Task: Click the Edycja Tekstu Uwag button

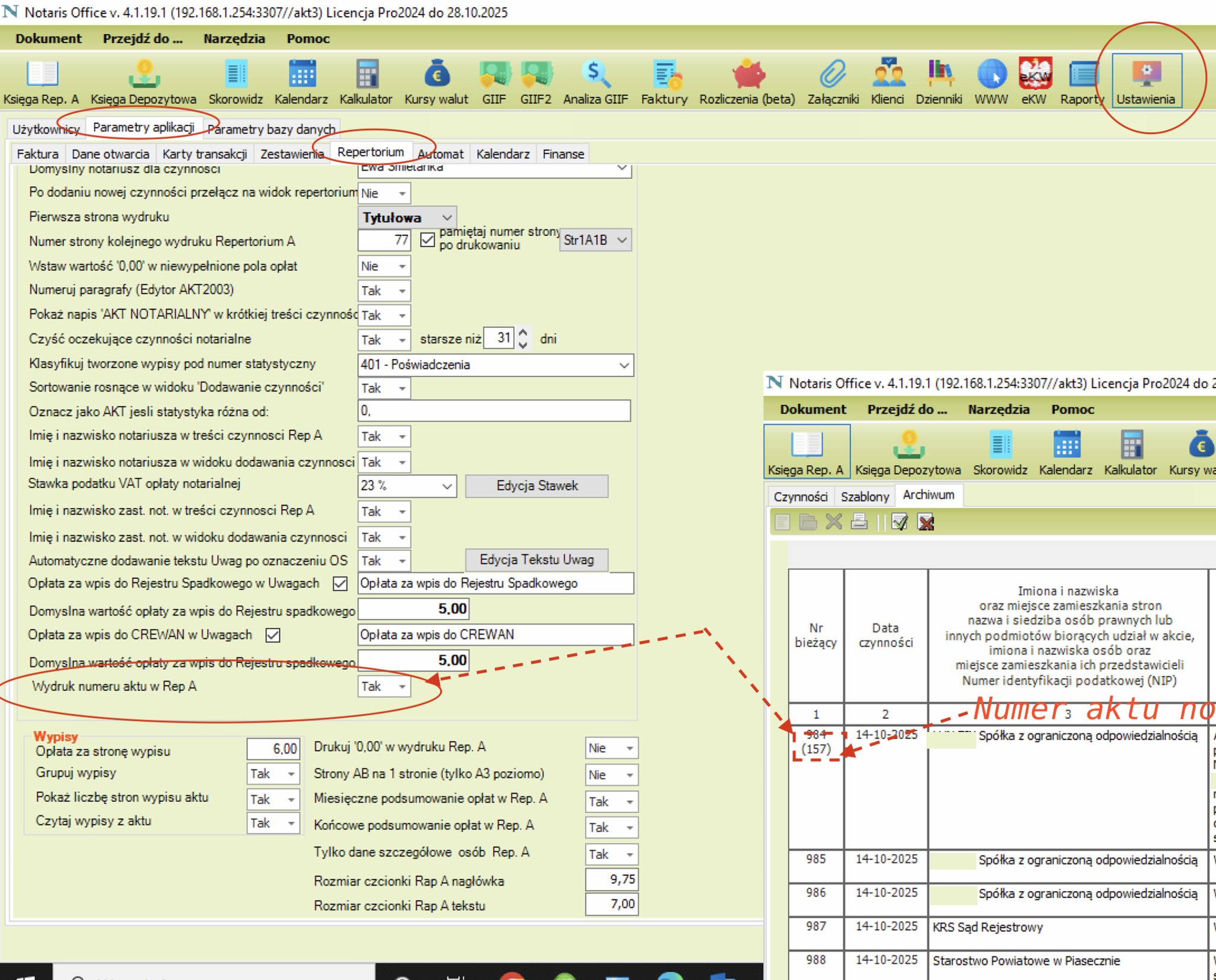Action: (536, 560)
